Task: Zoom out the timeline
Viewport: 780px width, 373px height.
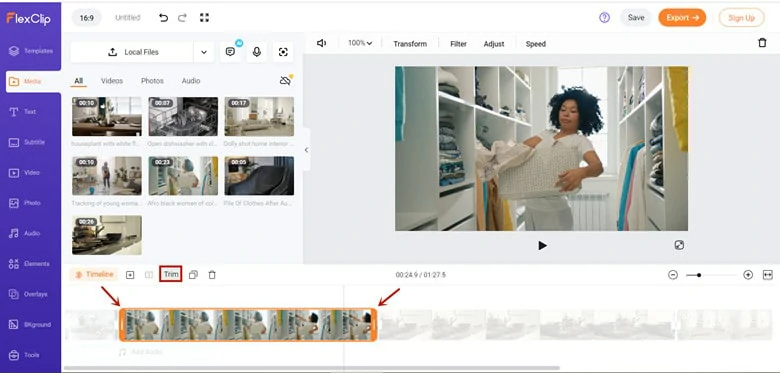Action: point(673,275)
